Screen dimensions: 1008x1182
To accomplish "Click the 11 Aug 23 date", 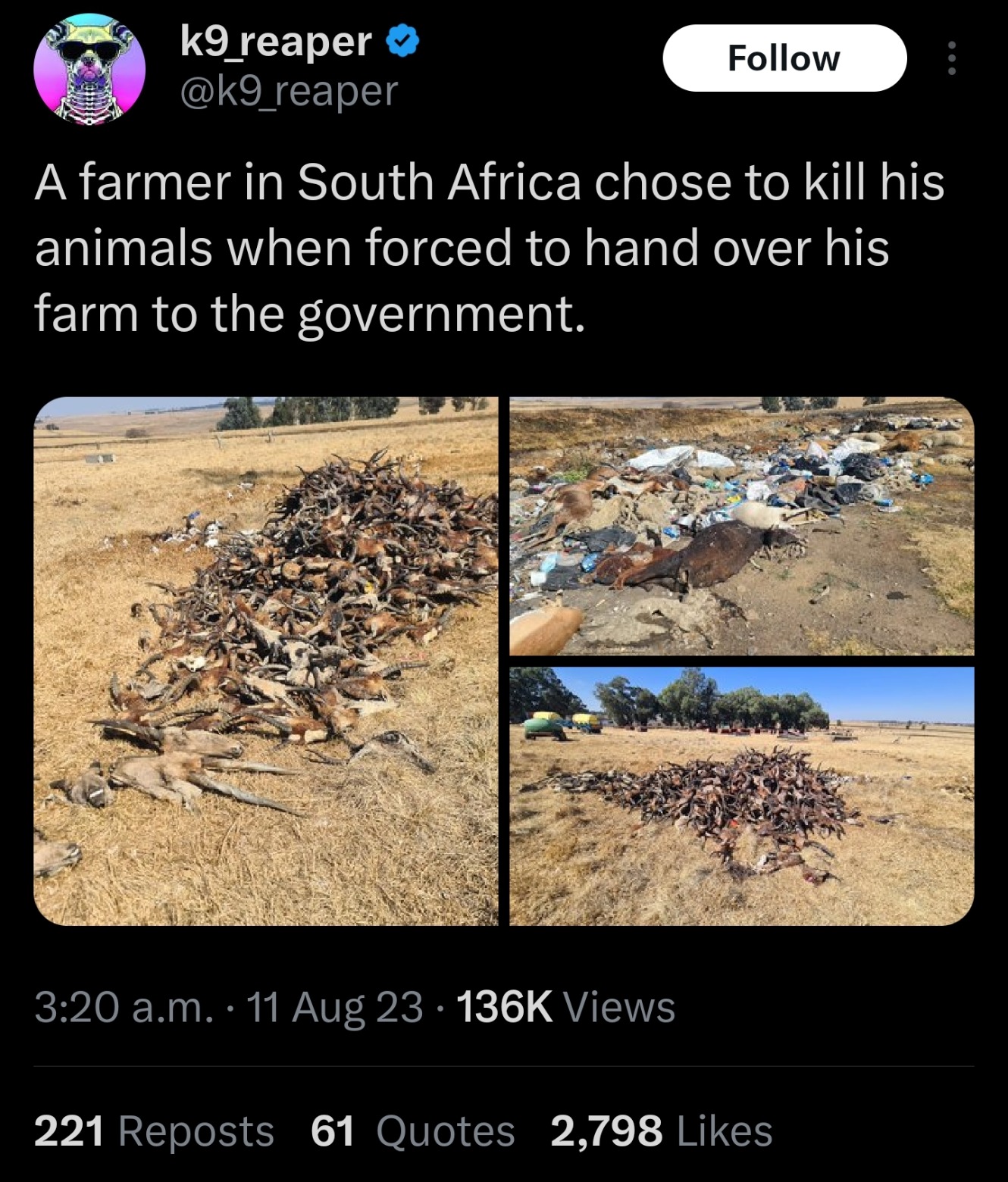I will 334,1008.
